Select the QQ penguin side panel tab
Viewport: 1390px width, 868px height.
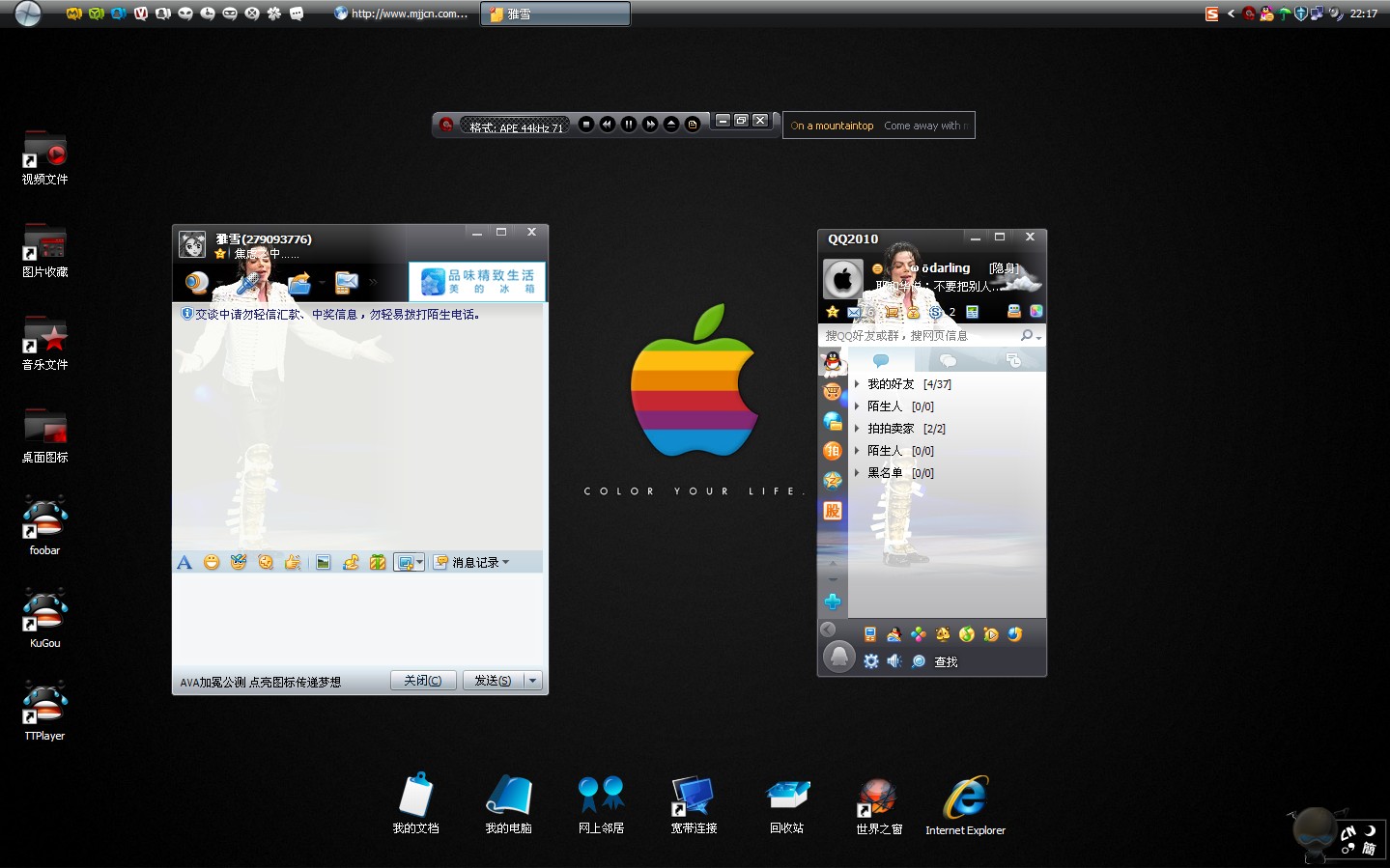pos(833,362)
